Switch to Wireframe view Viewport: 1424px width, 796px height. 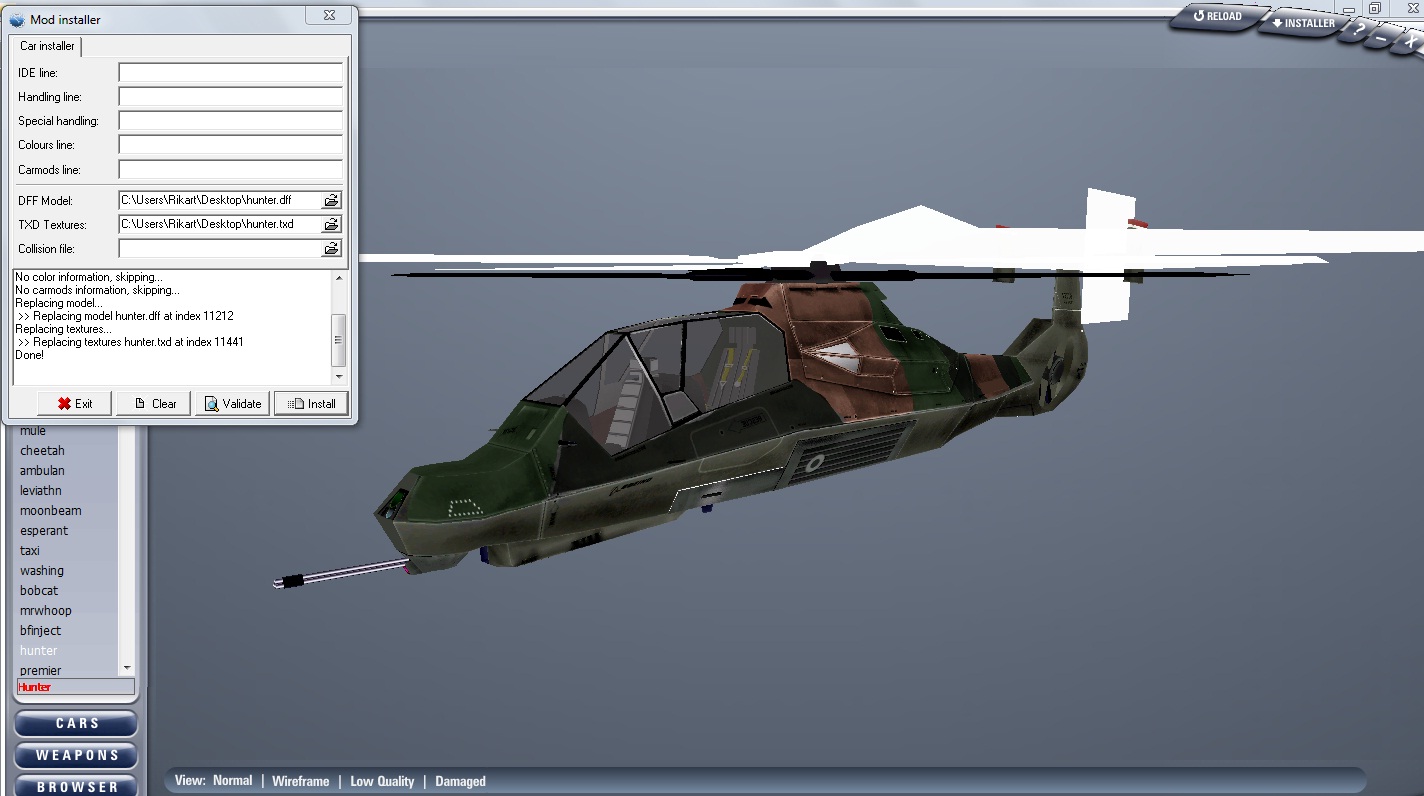click(x=300, y=781)
